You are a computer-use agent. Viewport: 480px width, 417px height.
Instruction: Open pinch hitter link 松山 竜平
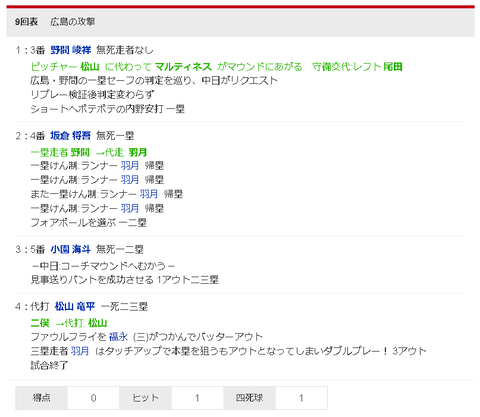pos(75,306)
